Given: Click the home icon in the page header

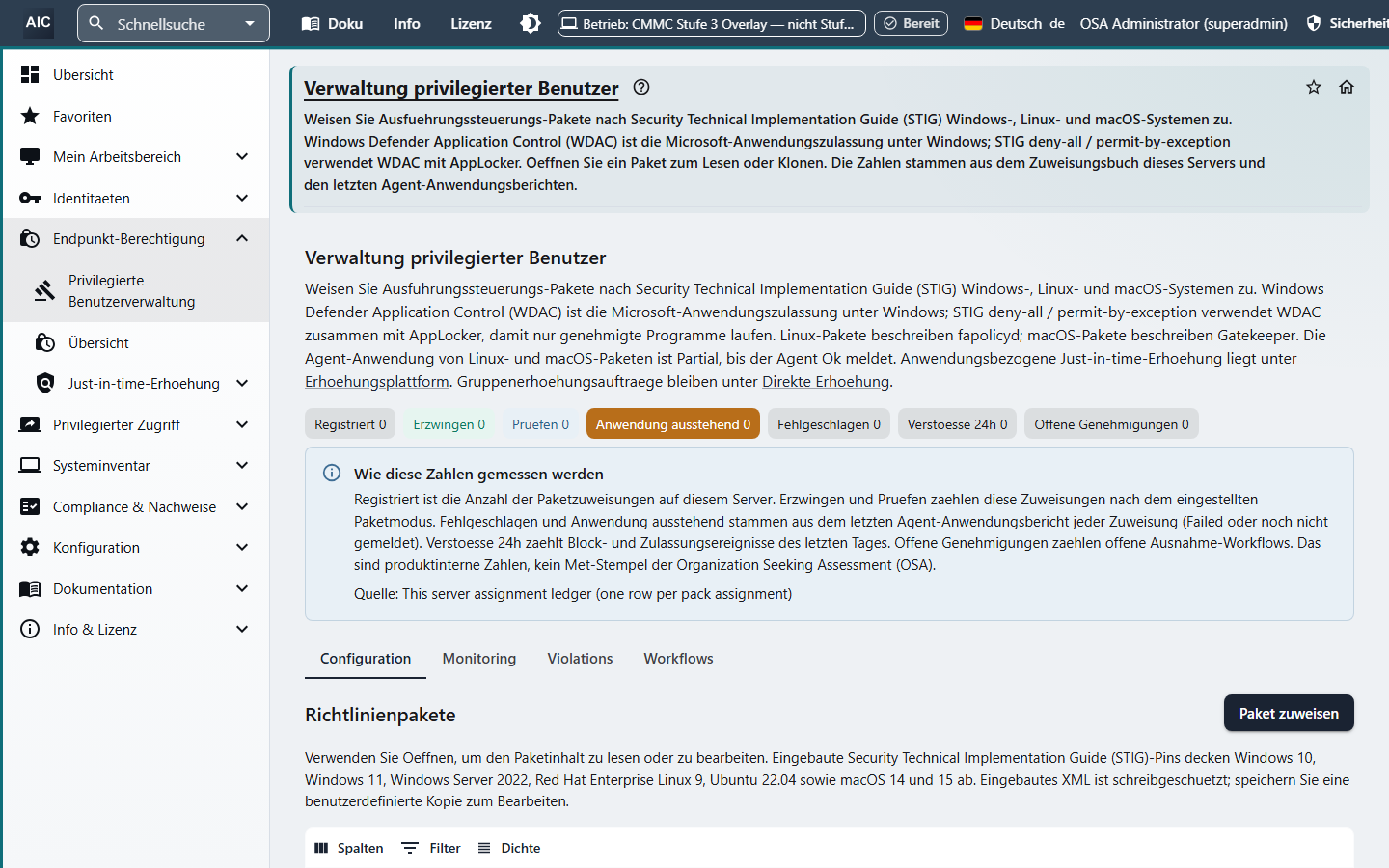Looking at the screenshot, I should click(1347, 88).
